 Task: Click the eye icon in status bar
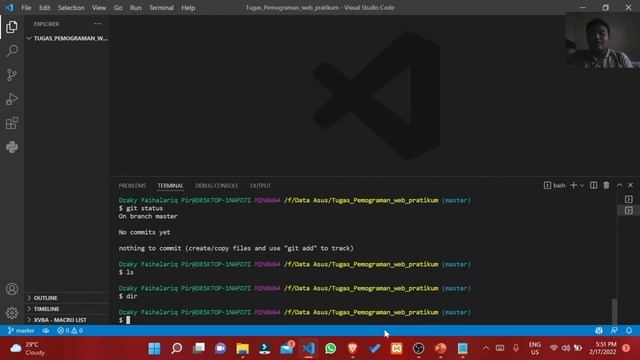click(x=46, y=331)
